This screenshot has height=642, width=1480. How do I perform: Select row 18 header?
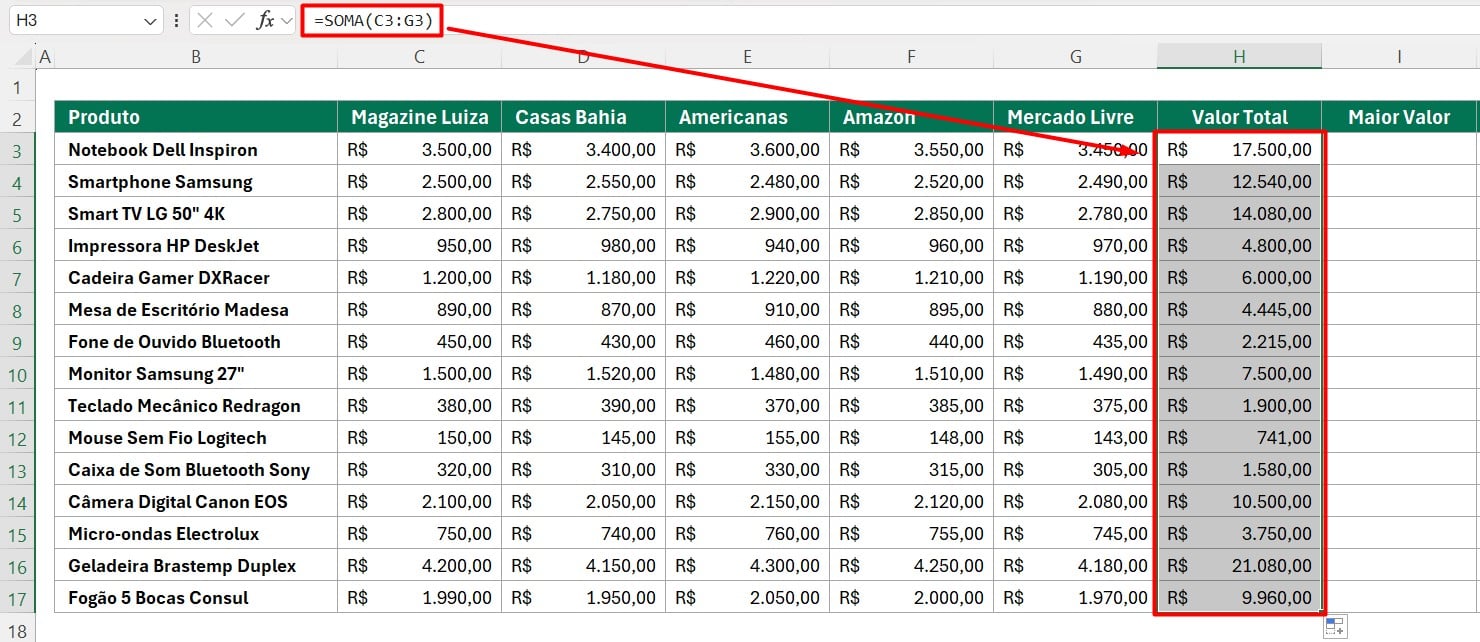coord(18,628)
